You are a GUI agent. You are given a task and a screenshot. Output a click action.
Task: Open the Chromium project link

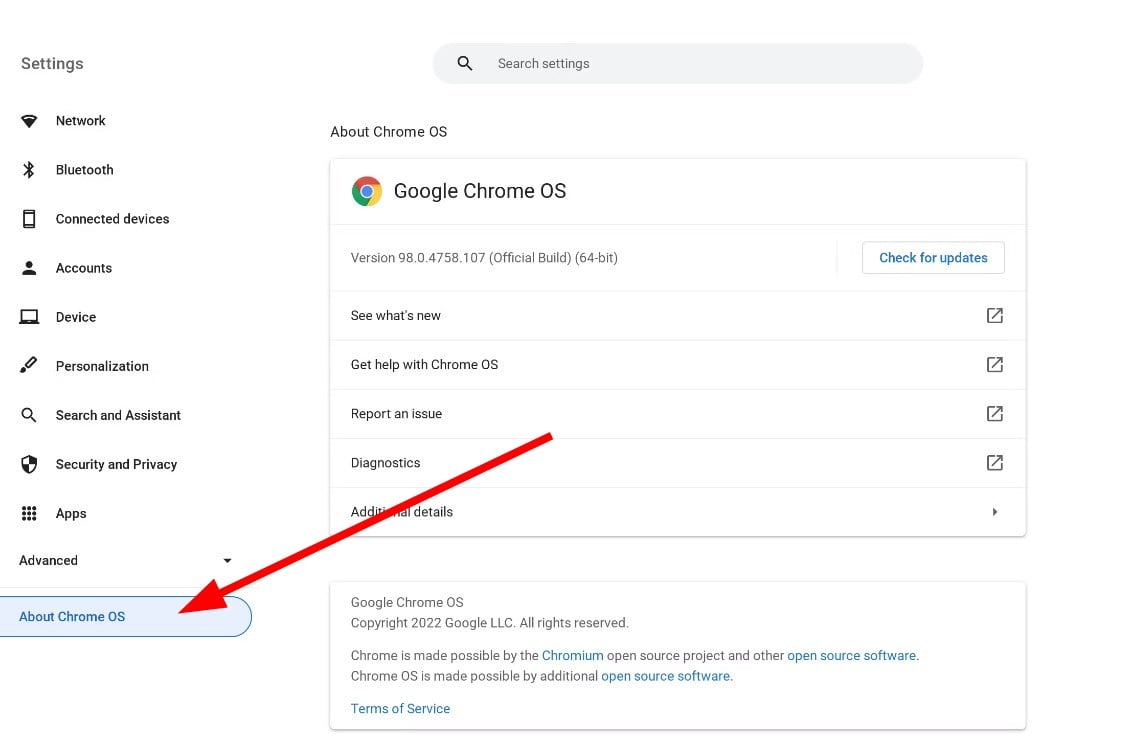click(572, 655)
